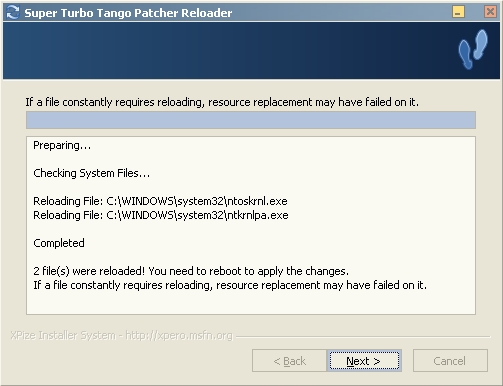Screen dimensions: 503x386
Task: Minimize the Patcher Reloader window
Action: click(x=459, y=12)
